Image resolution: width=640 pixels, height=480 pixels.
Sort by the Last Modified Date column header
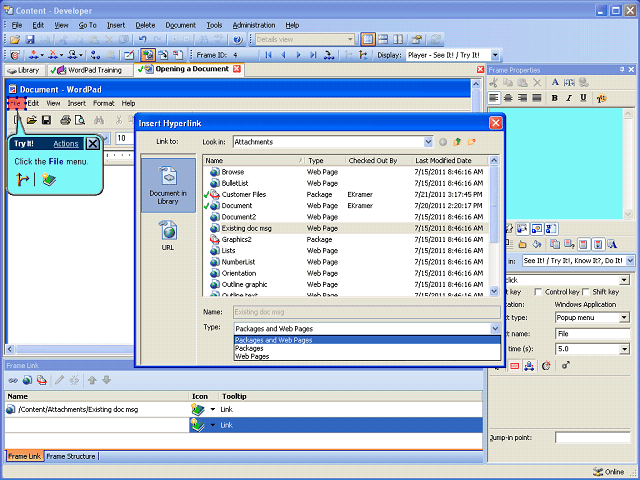click(x=451, y=161)
